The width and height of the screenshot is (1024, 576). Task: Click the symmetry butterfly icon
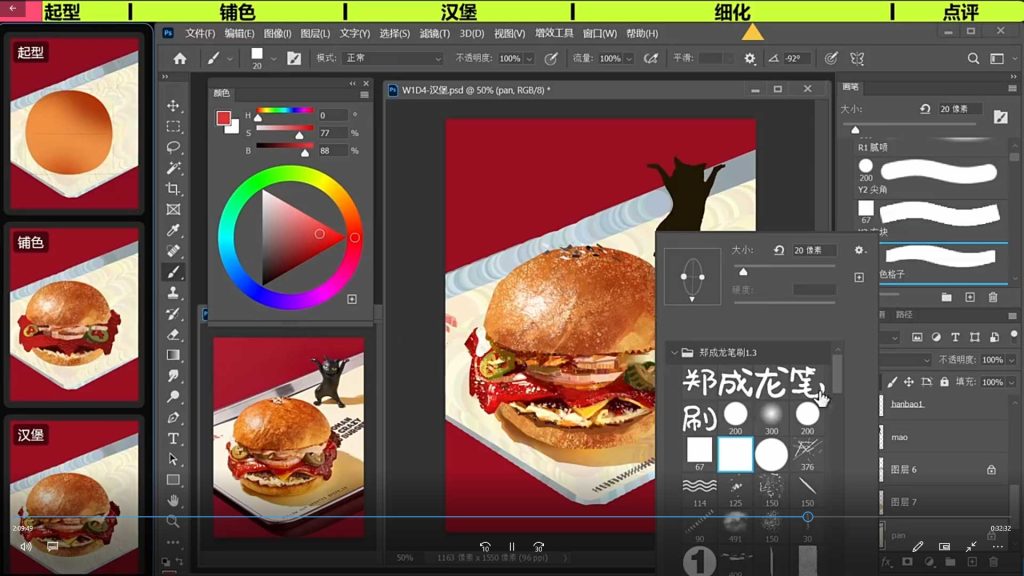coord(857,59)
